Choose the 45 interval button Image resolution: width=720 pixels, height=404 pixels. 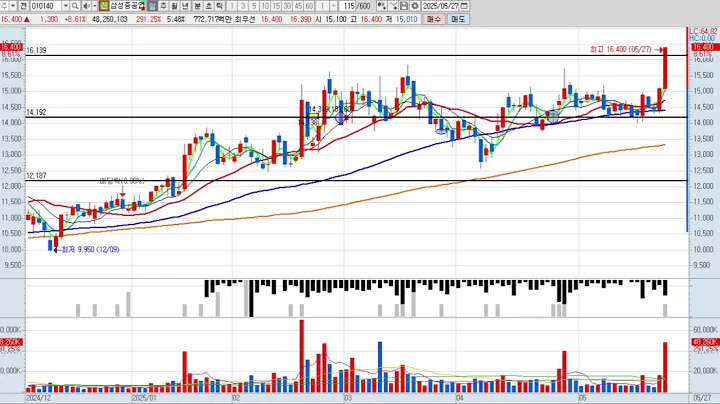click(x=298, y=6)
